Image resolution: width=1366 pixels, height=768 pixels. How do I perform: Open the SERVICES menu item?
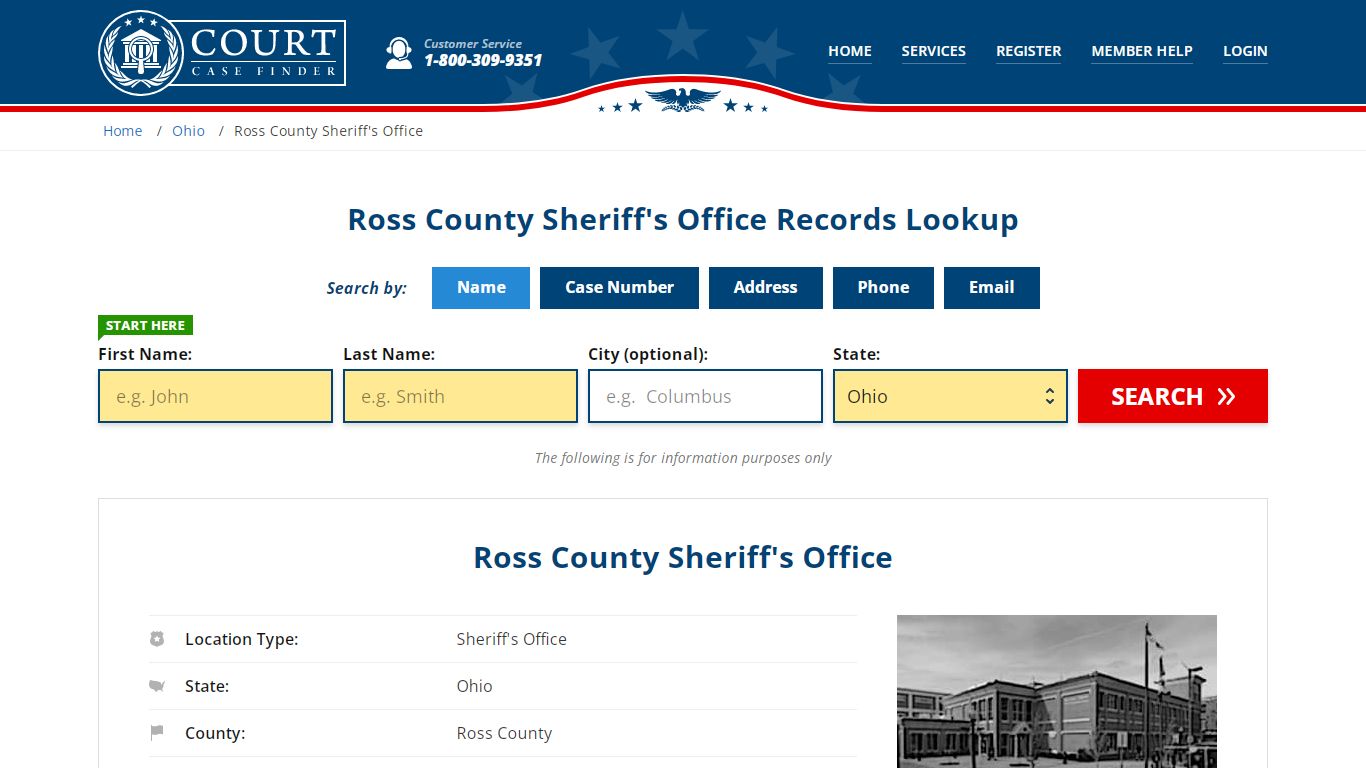click(x=933, y=51)
